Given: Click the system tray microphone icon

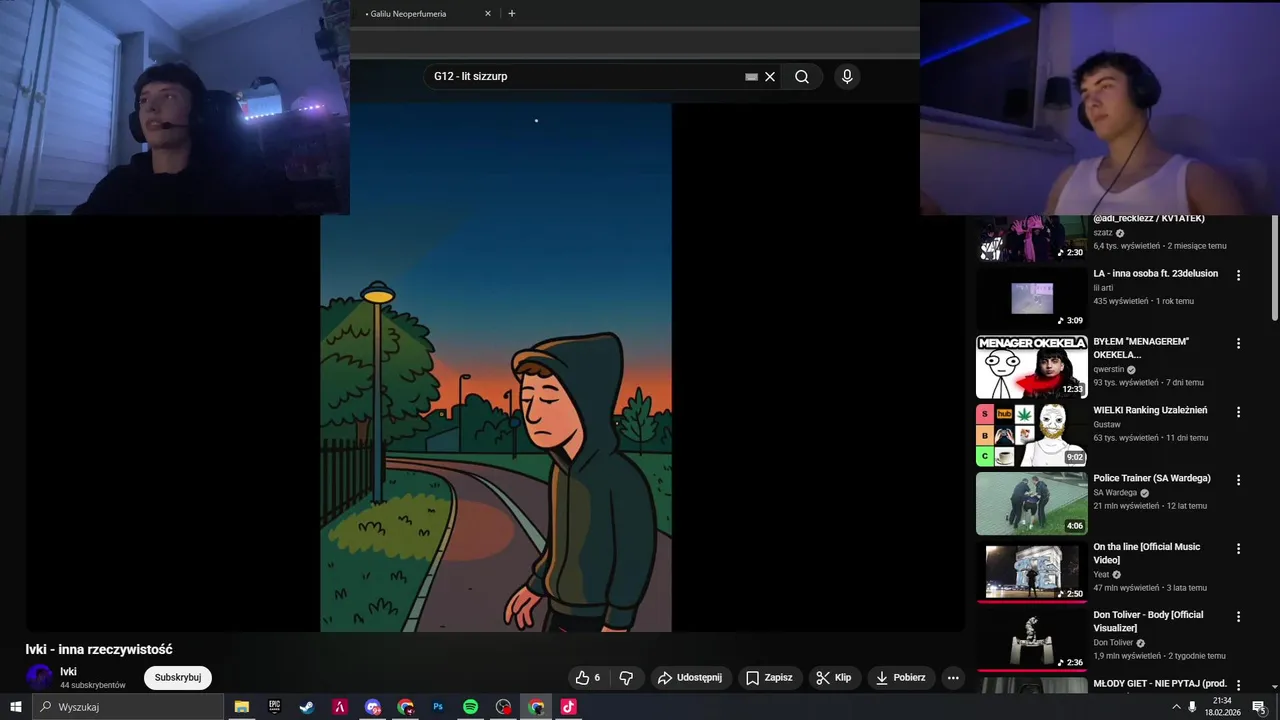Looking at the screenshot, I should tap(1192, 707).
